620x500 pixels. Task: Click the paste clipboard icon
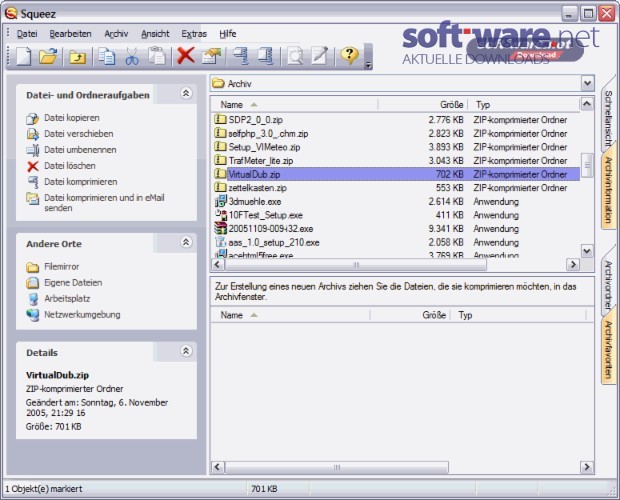[x=157, y=56]
